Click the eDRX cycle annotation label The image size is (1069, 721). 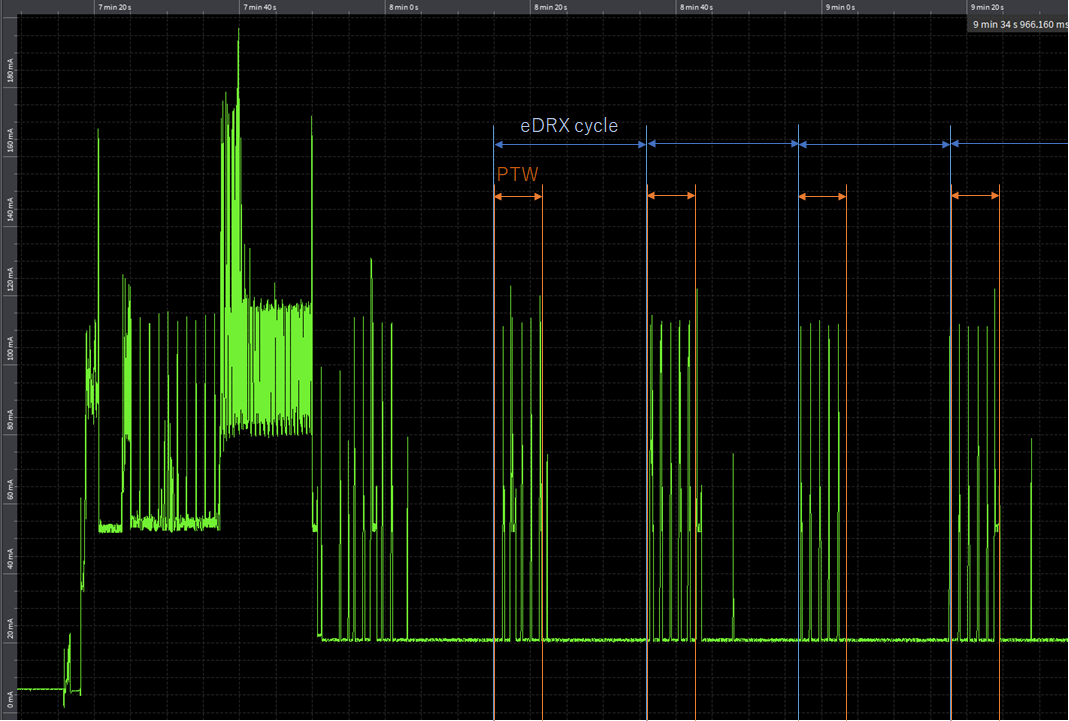[568, 126]
